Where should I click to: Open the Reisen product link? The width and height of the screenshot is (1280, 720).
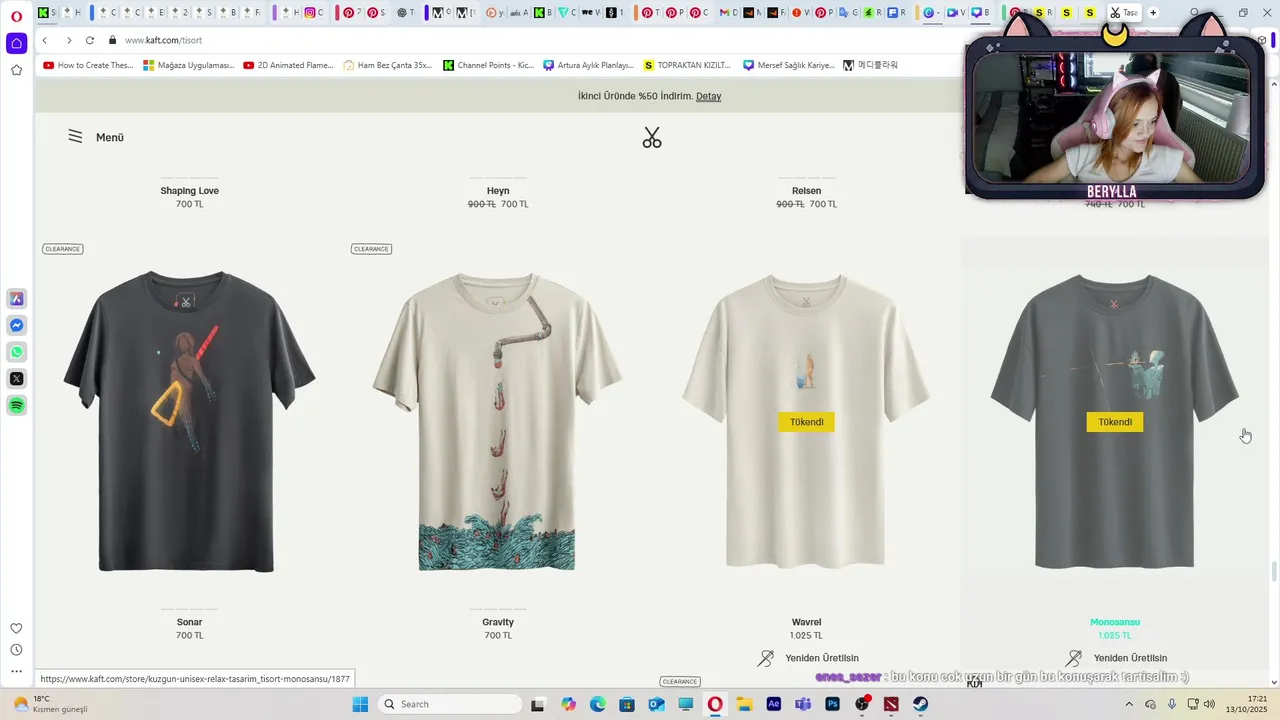click(x=806, y=190)
